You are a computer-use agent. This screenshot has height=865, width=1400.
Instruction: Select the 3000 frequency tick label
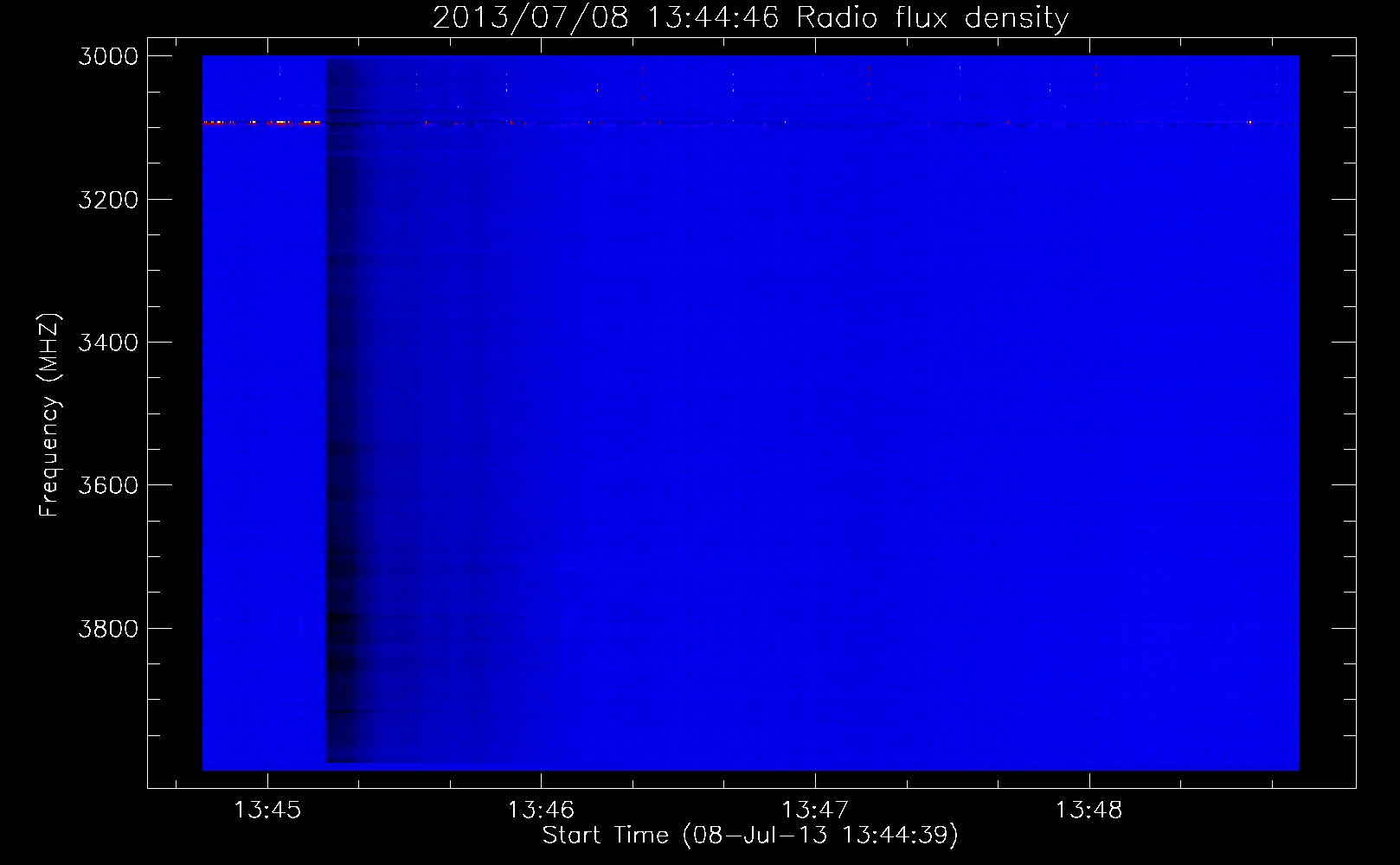pos(108,56)
